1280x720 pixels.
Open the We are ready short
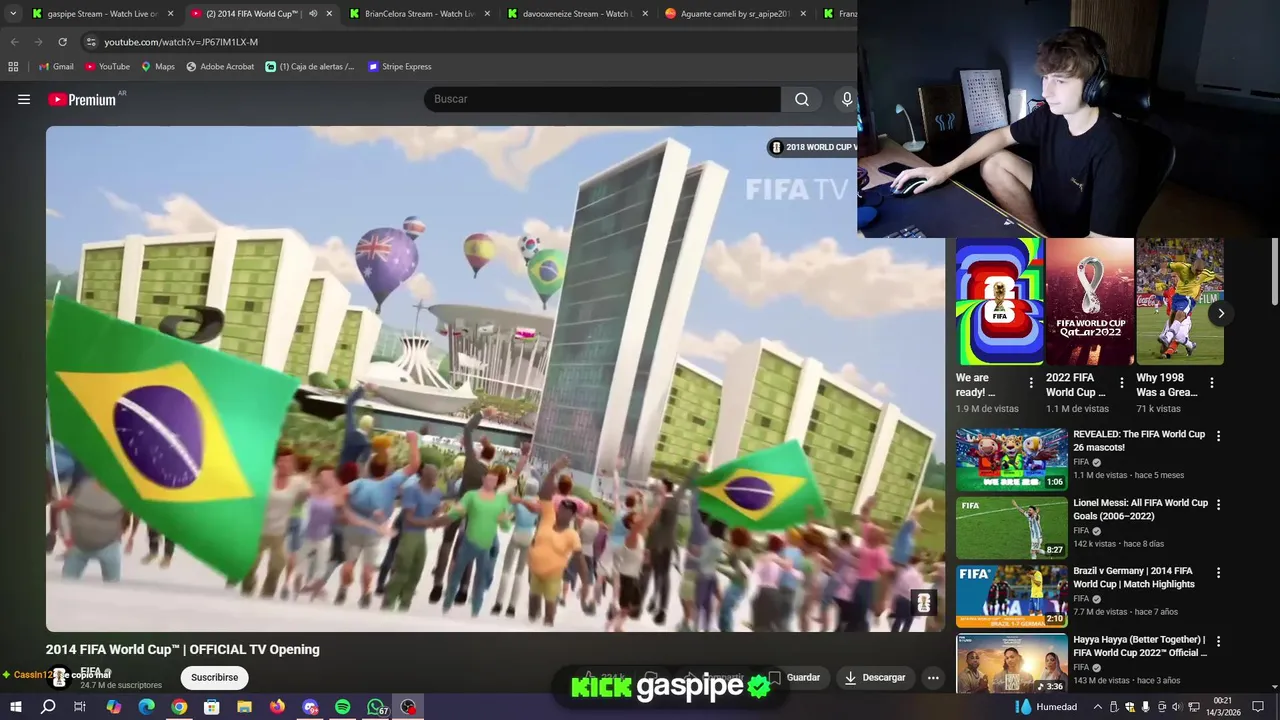(999, 301)
